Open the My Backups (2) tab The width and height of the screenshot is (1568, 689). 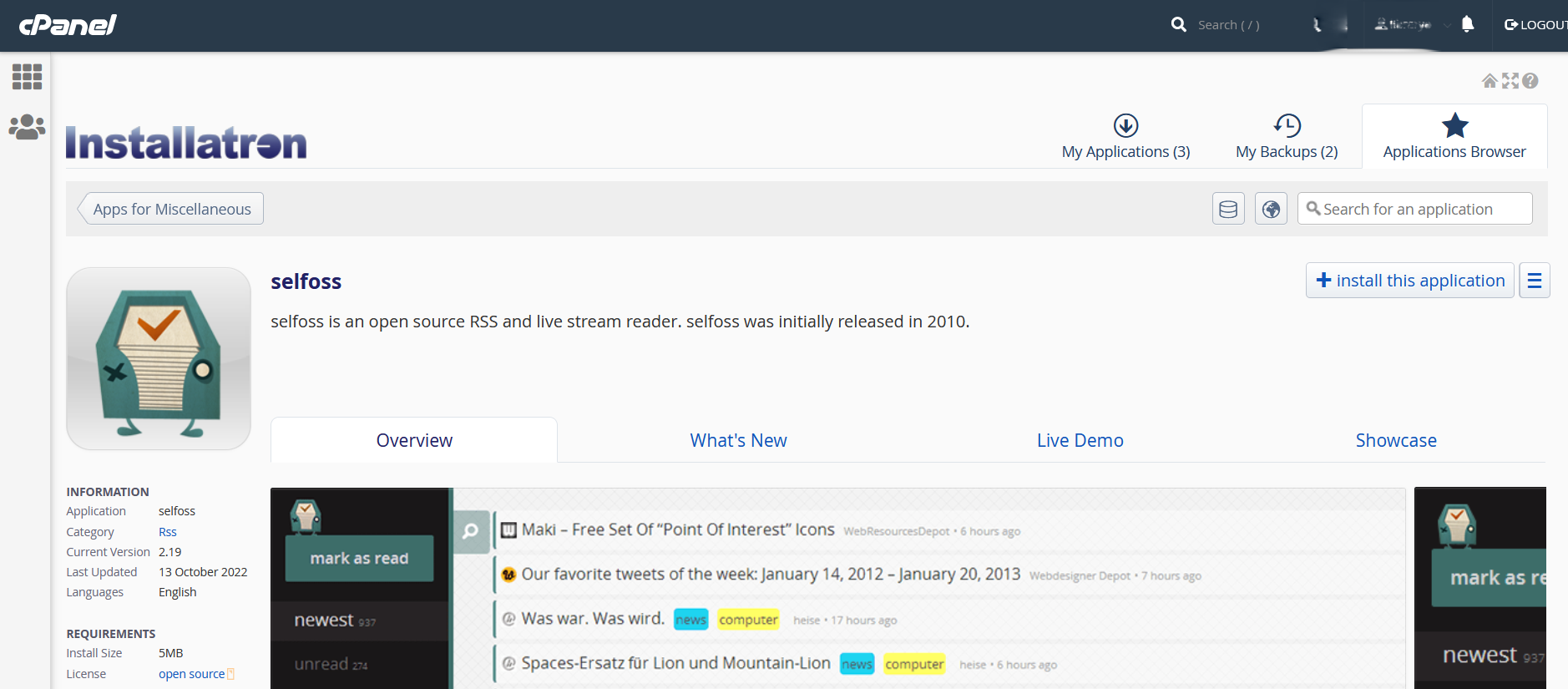1287,138
